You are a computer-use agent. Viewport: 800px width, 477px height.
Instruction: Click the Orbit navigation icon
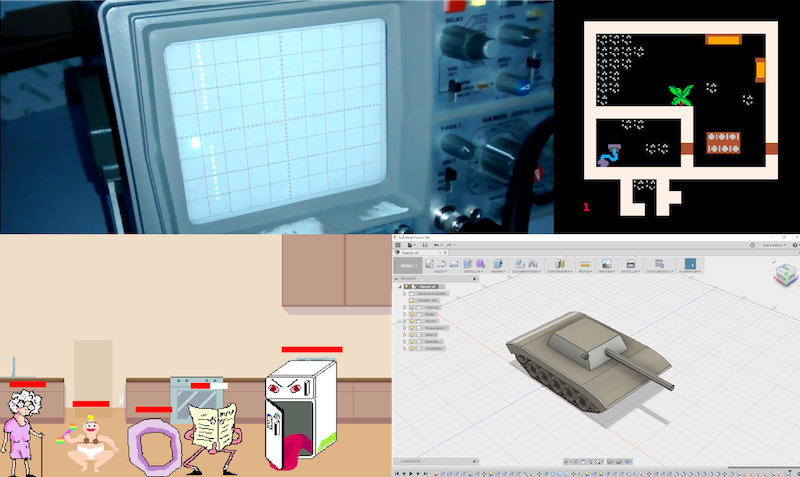tap(566, 461)
